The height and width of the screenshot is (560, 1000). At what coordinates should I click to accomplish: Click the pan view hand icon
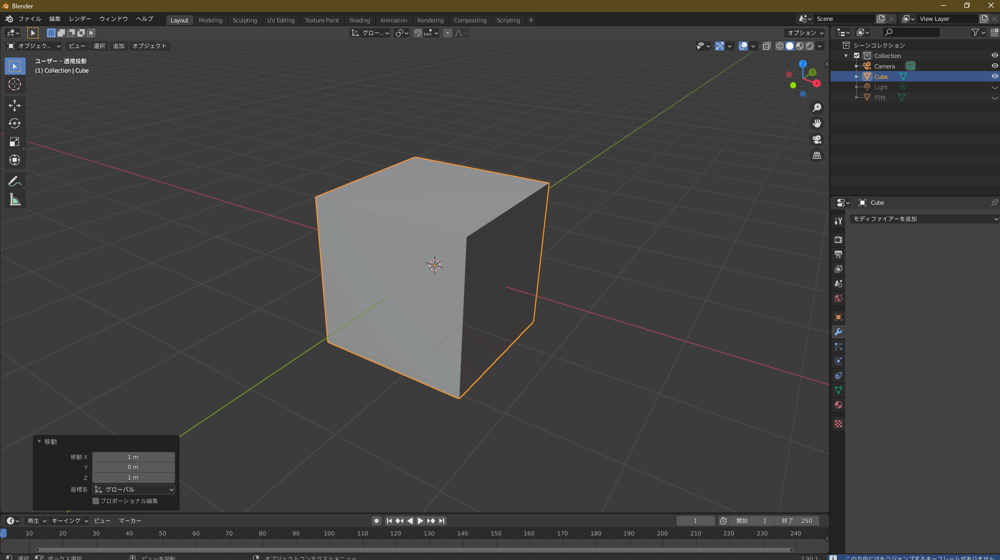point(816,124)
